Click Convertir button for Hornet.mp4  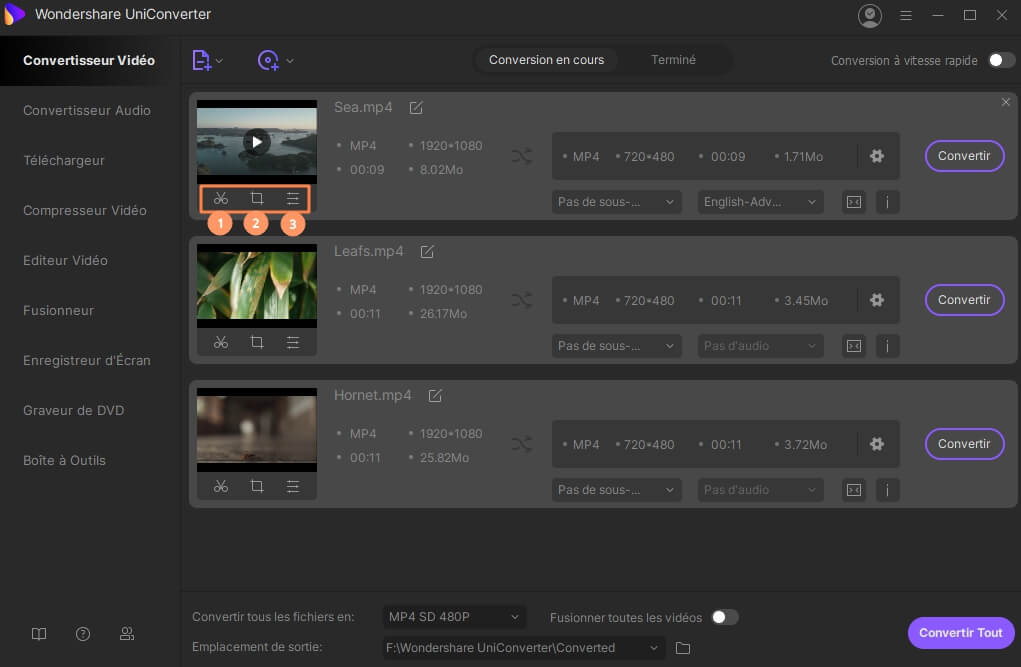click(x=964, y=444)
